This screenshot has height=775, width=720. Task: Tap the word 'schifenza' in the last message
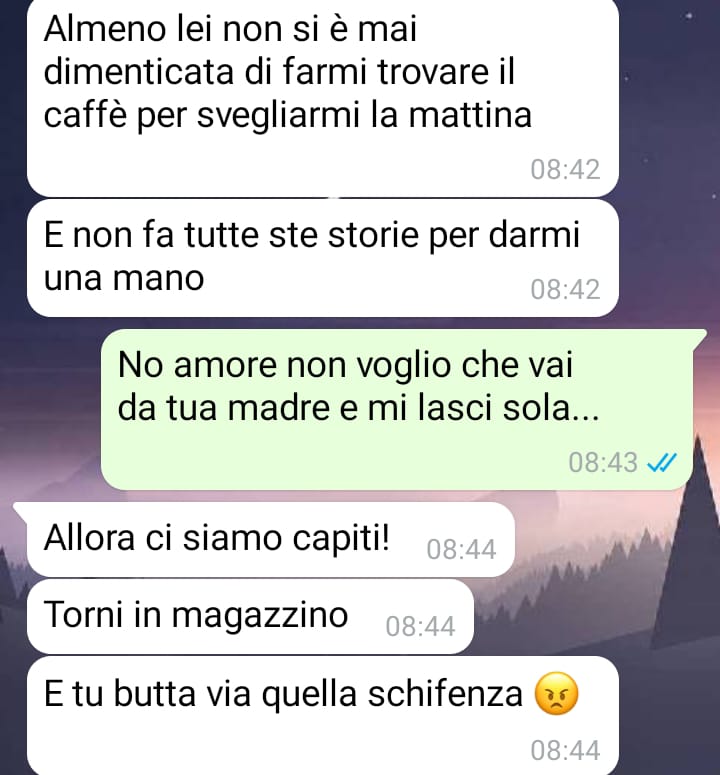coord(445,693)
